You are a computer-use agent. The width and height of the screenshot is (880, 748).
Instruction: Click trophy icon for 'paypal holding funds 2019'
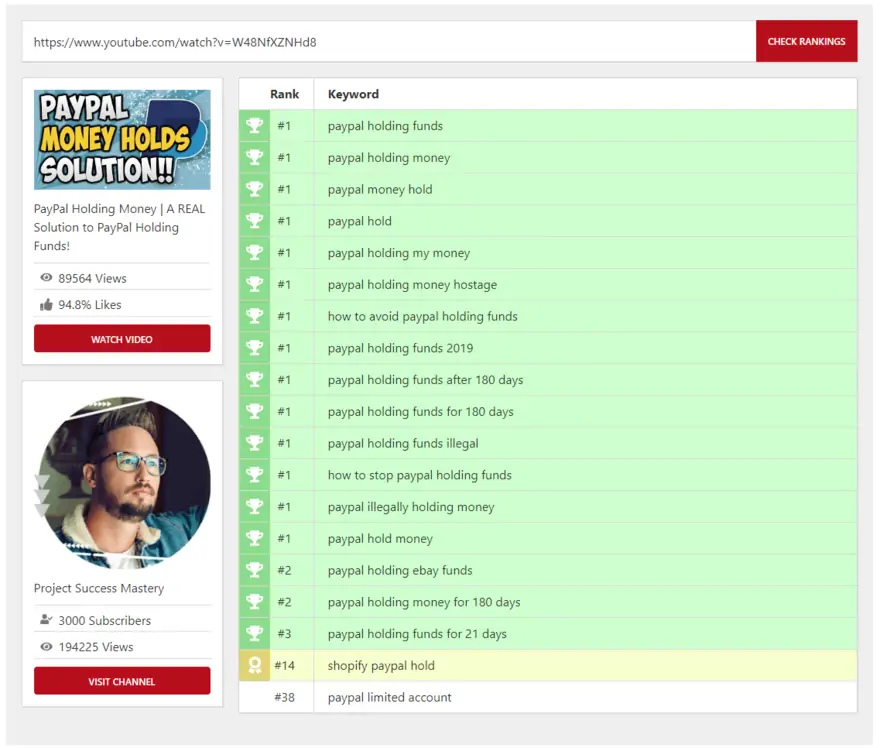pyautogui.click(x=254, y=348)
